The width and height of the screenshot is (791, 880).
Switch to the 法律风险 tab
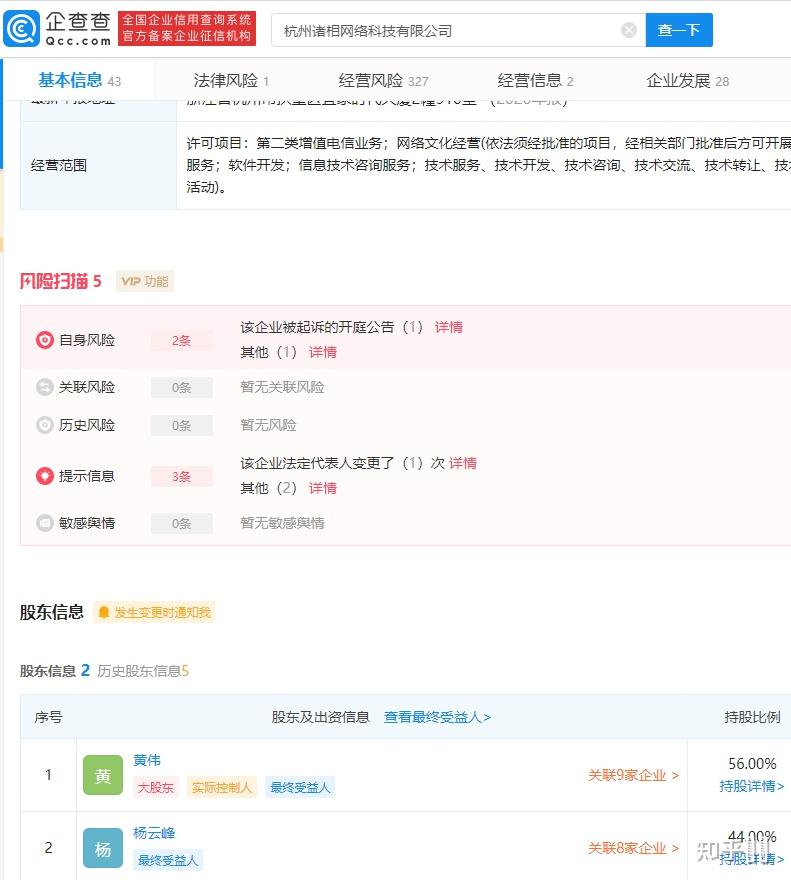pyautogui.click(x=231, y=81)
